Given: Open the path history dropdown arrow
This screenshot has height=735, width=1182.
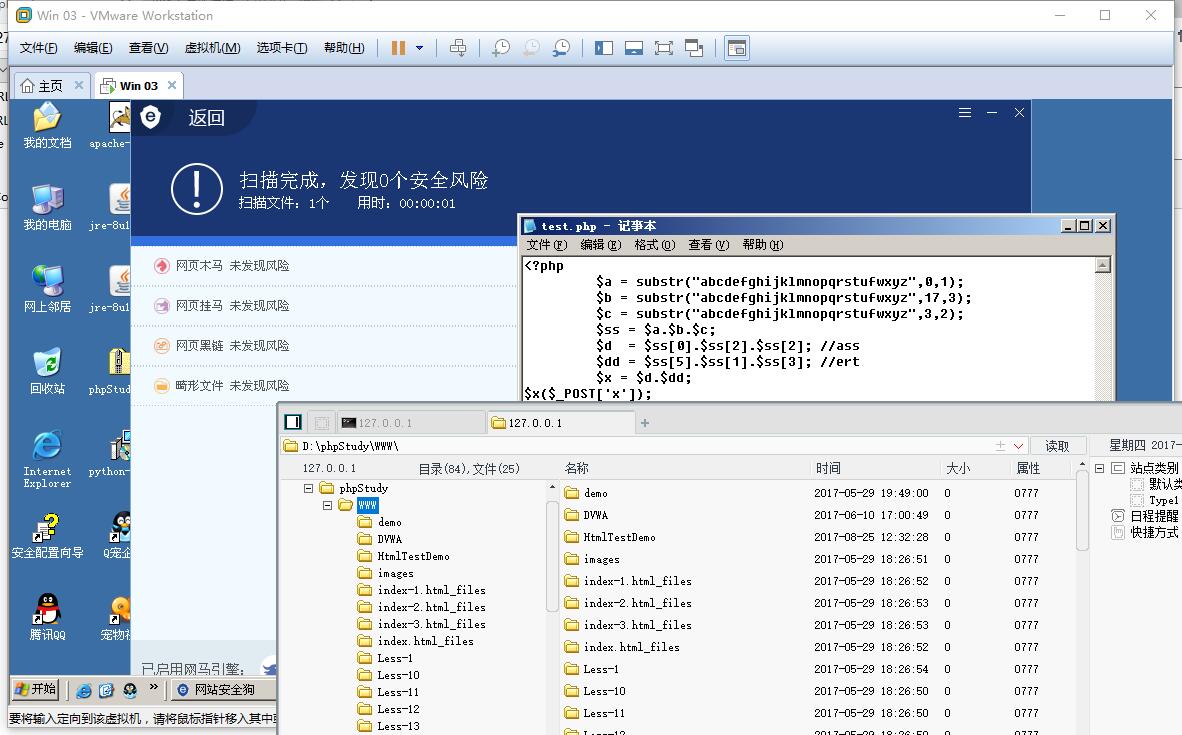Looking at the screenshot, I should 1018,446.
